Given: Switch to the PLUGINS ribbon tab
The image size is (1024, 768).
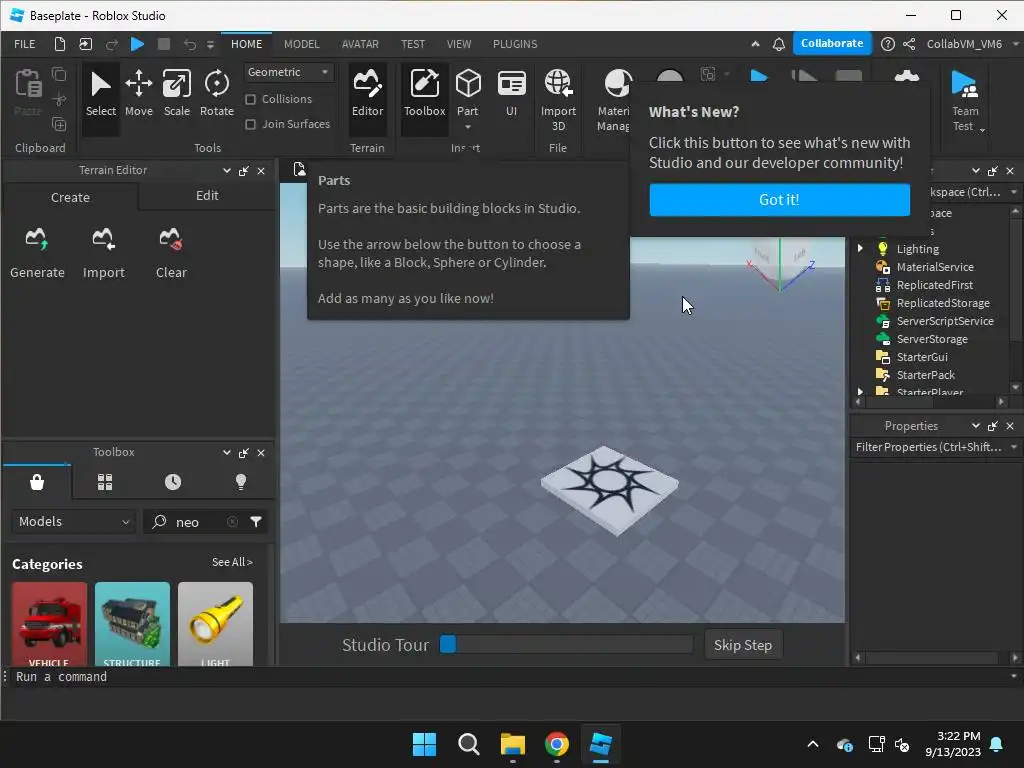Looking at the screenshot, I should click(515, 44).
